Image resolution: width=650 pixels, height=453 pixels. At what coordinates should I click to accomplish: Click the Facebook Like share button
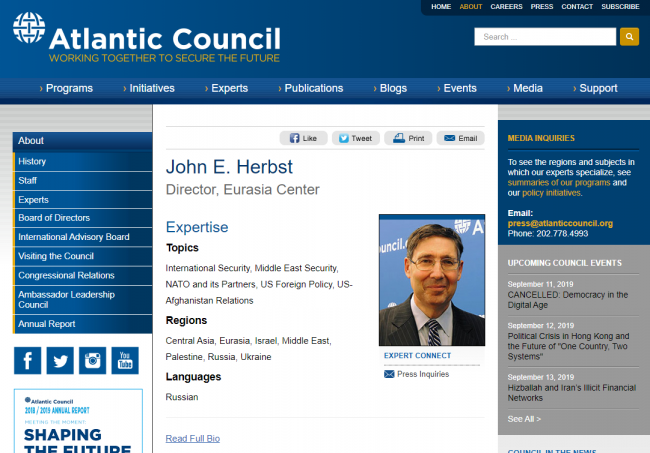pyautogui.click(x=303, y=138)
